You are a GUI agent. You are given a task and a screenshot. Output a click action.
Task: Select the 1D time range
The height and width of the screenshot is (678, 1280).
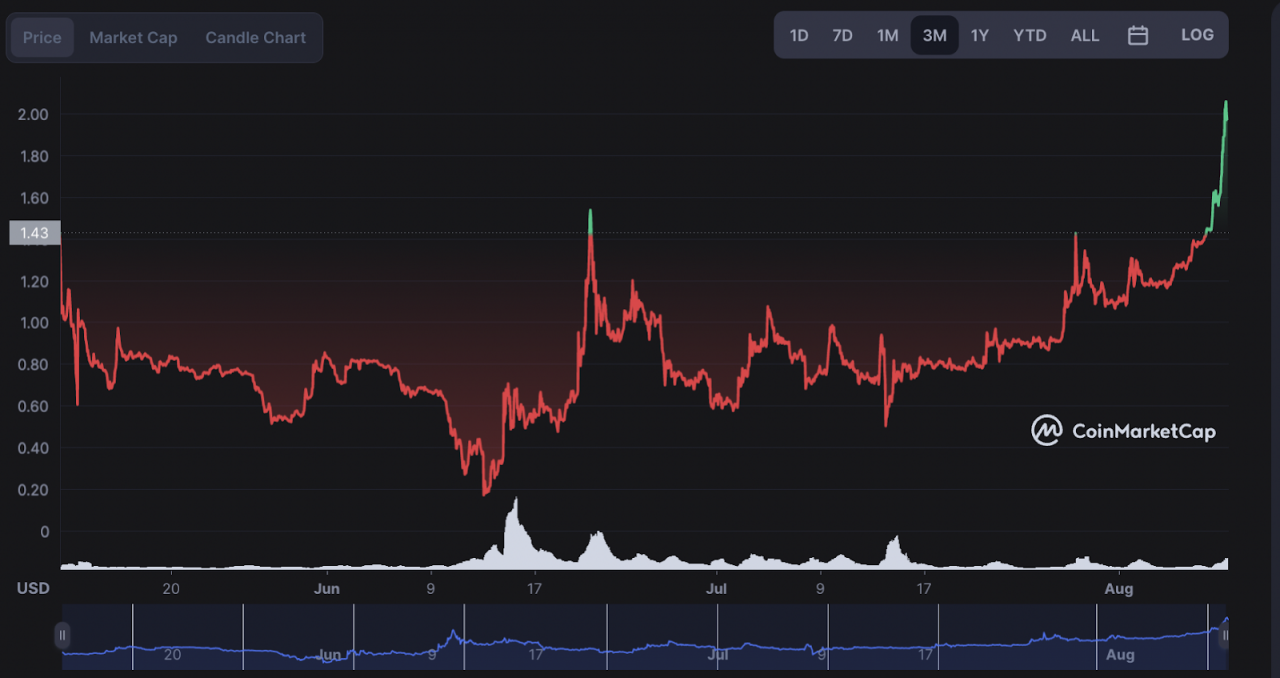(799, 35)
